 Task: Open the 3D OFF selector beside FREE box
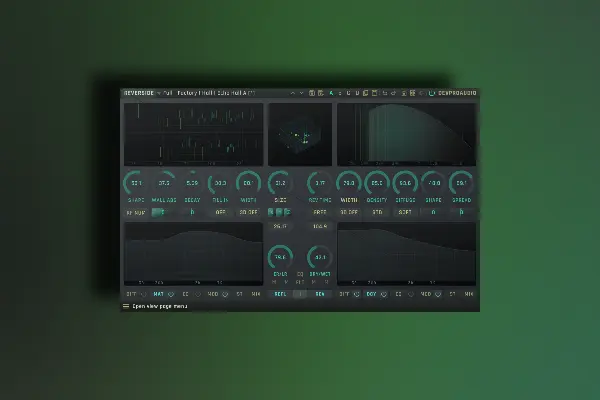(349, 212)
